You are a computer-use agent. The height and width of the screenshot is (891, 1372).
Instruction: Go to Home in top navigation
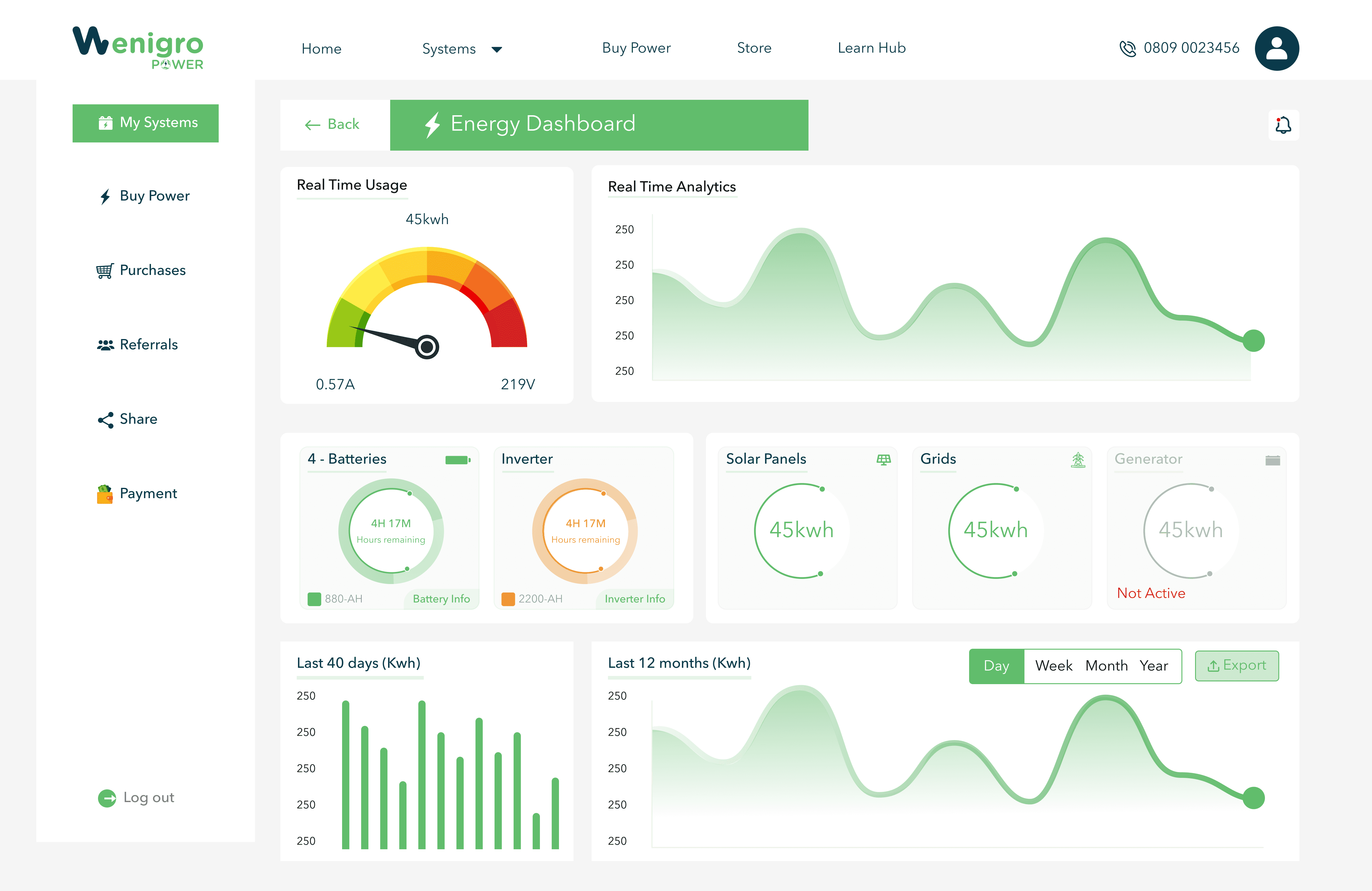point(321,49)
